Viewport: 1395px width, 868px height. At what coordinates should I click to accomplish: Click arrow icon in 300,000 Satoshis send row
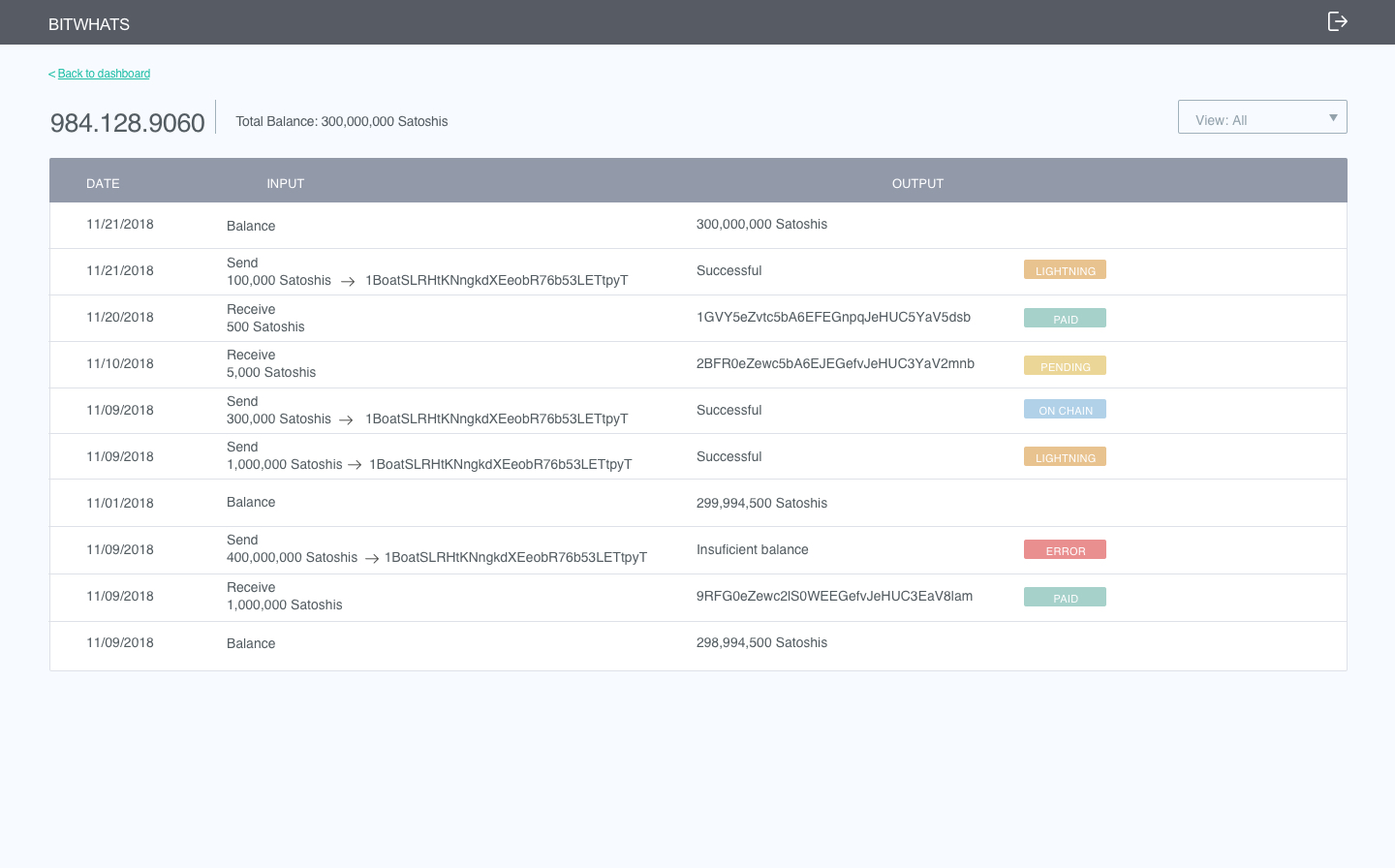pos(347,419)
